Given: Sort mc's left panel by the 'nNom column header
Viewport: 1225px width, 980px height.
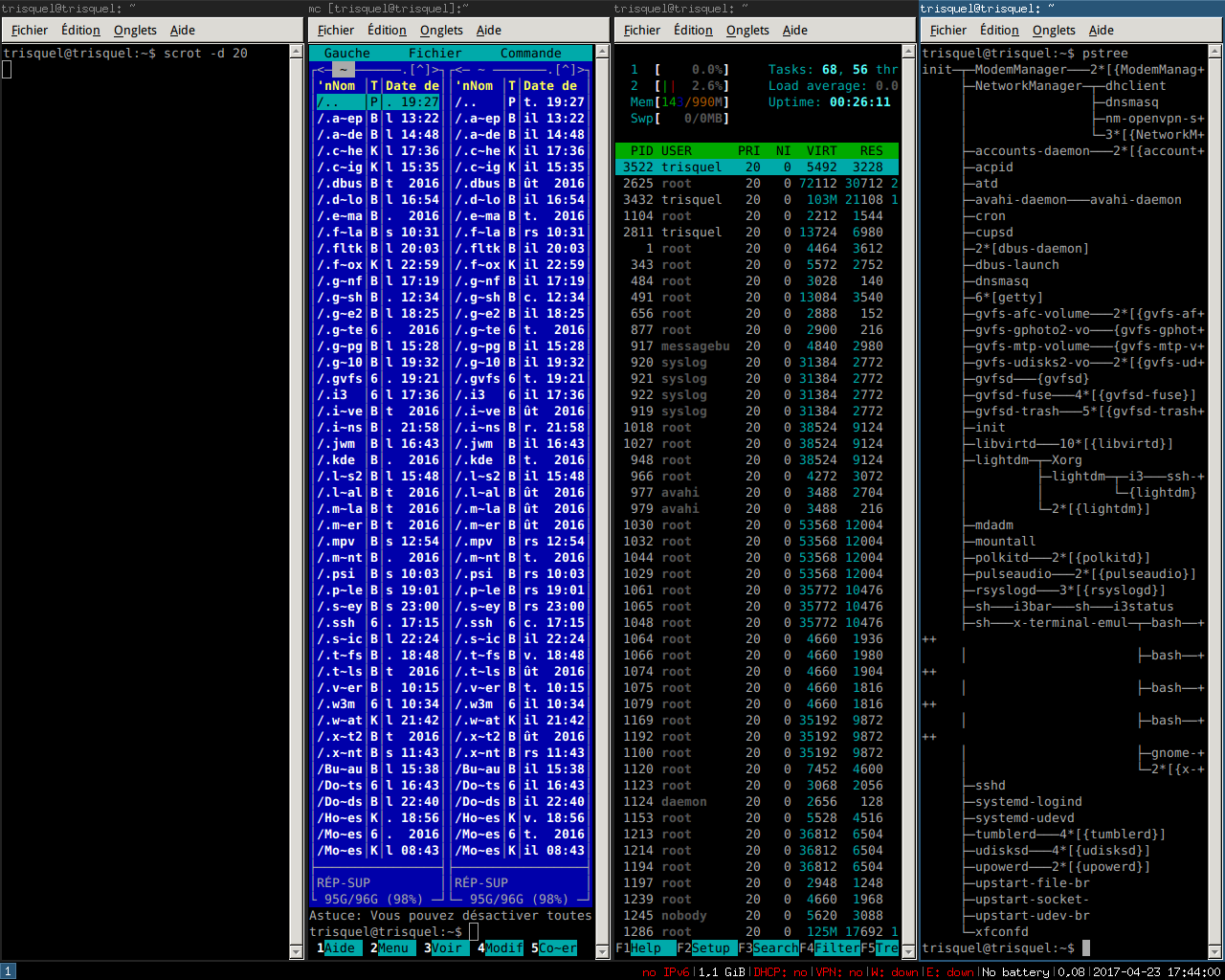Looking at the screenshot, I should tap(336, 86).
